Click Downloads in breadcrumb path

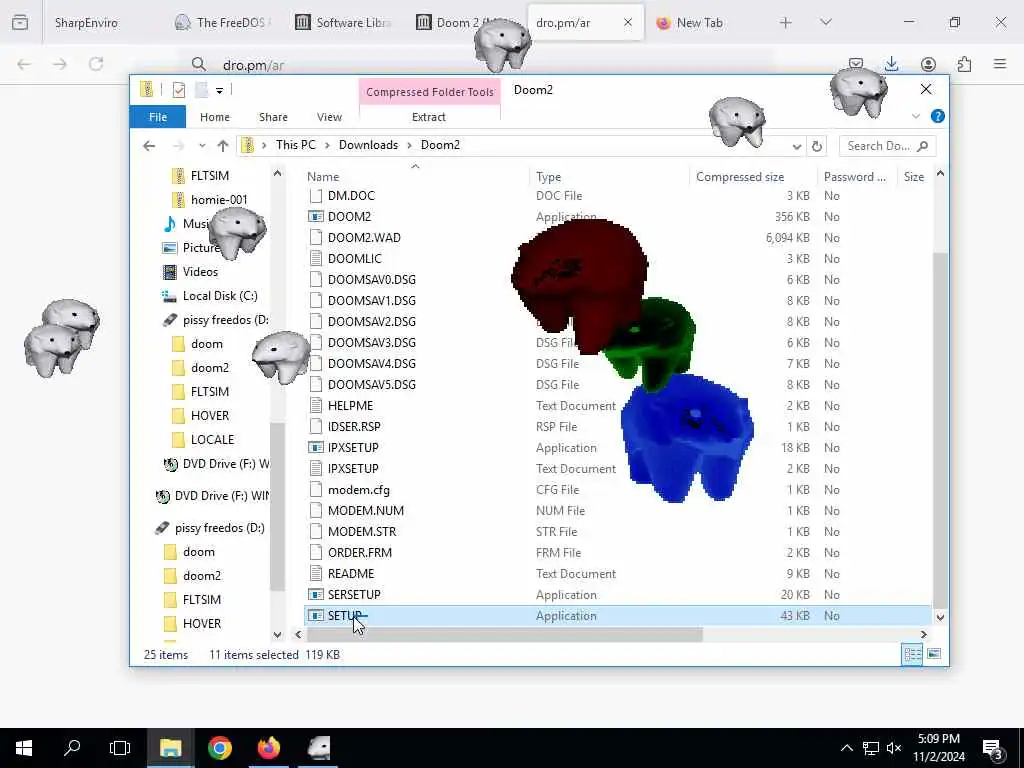coord(368,145)
